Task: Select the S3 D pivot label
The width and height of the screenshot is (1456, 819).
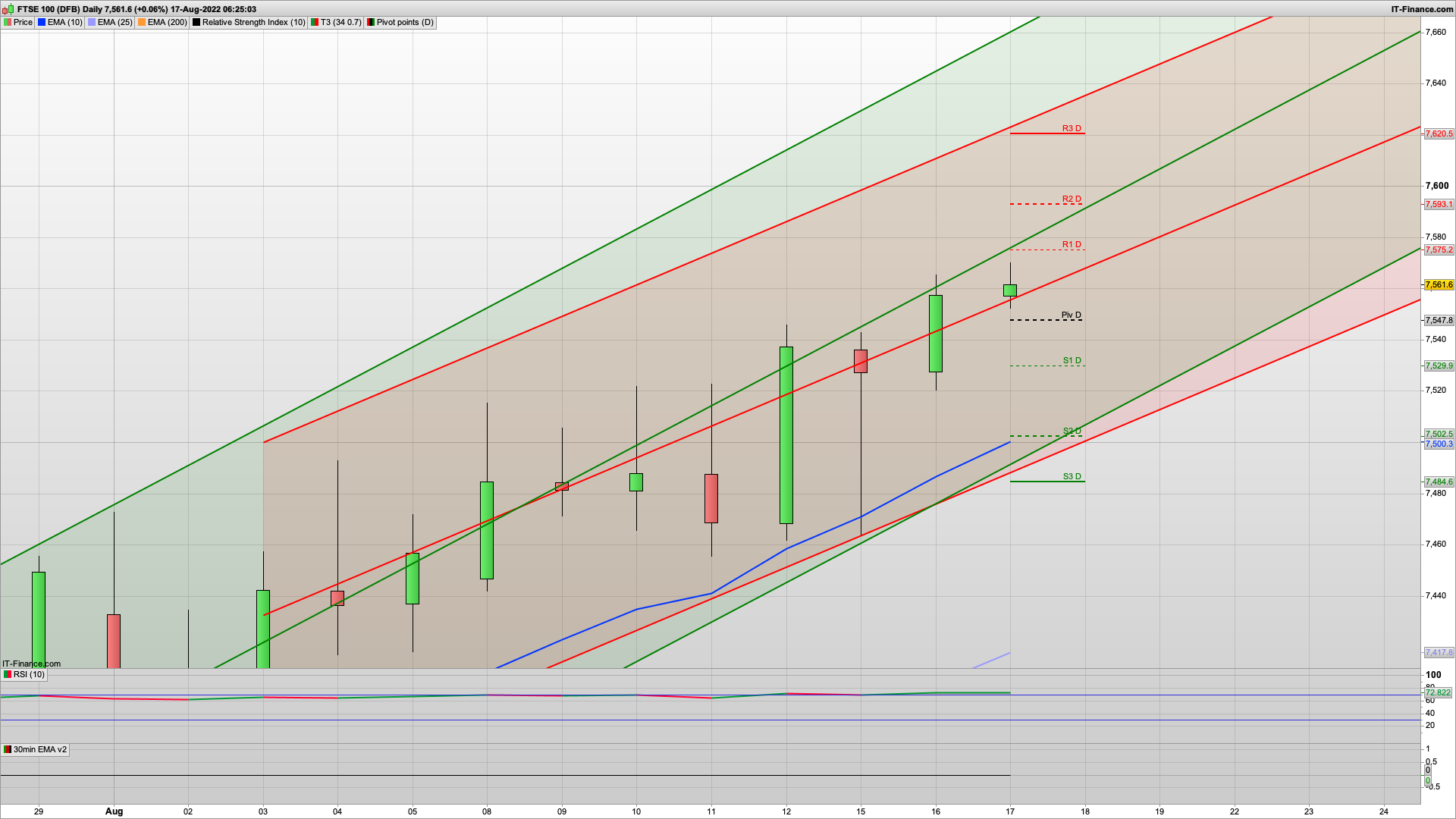Action: [x=1072, y=476]
